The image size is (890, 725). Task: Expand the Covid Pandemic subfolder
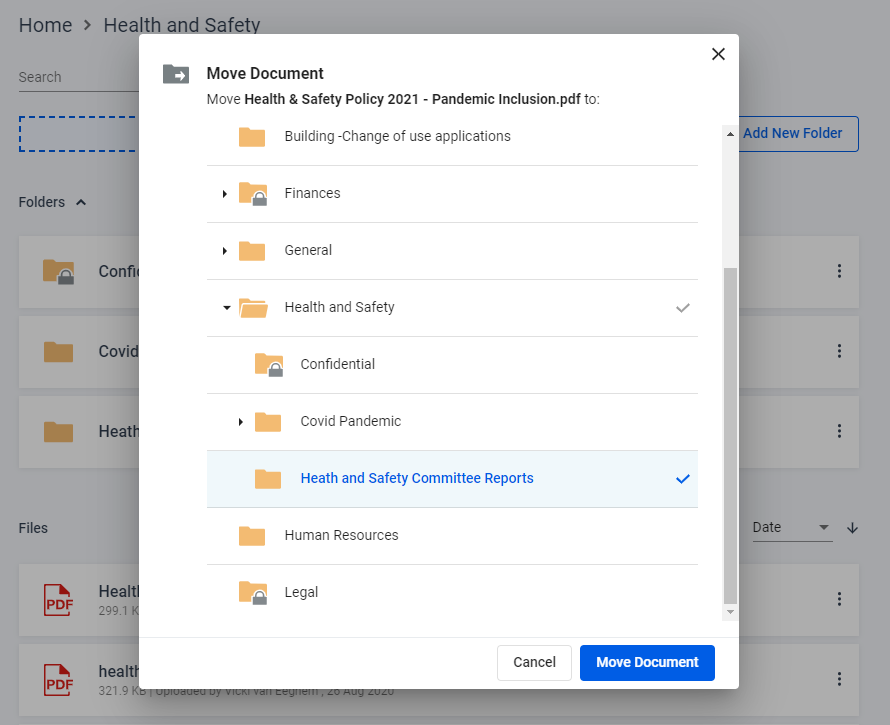[x=241, y=422]
